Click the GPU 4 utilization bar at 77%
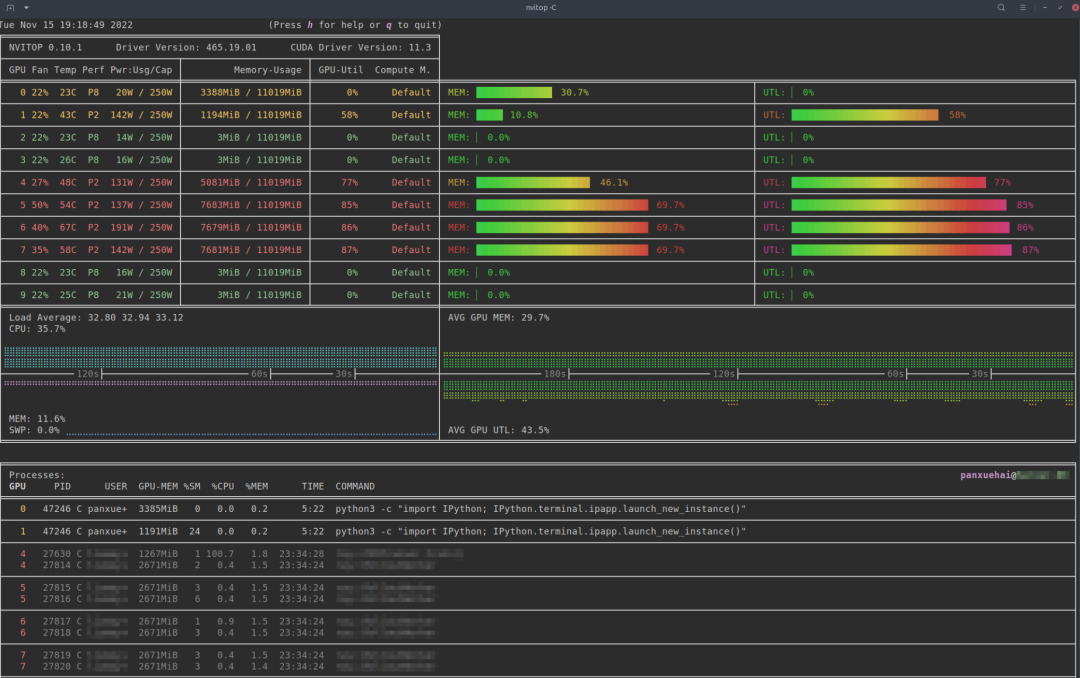 (889, 183)
